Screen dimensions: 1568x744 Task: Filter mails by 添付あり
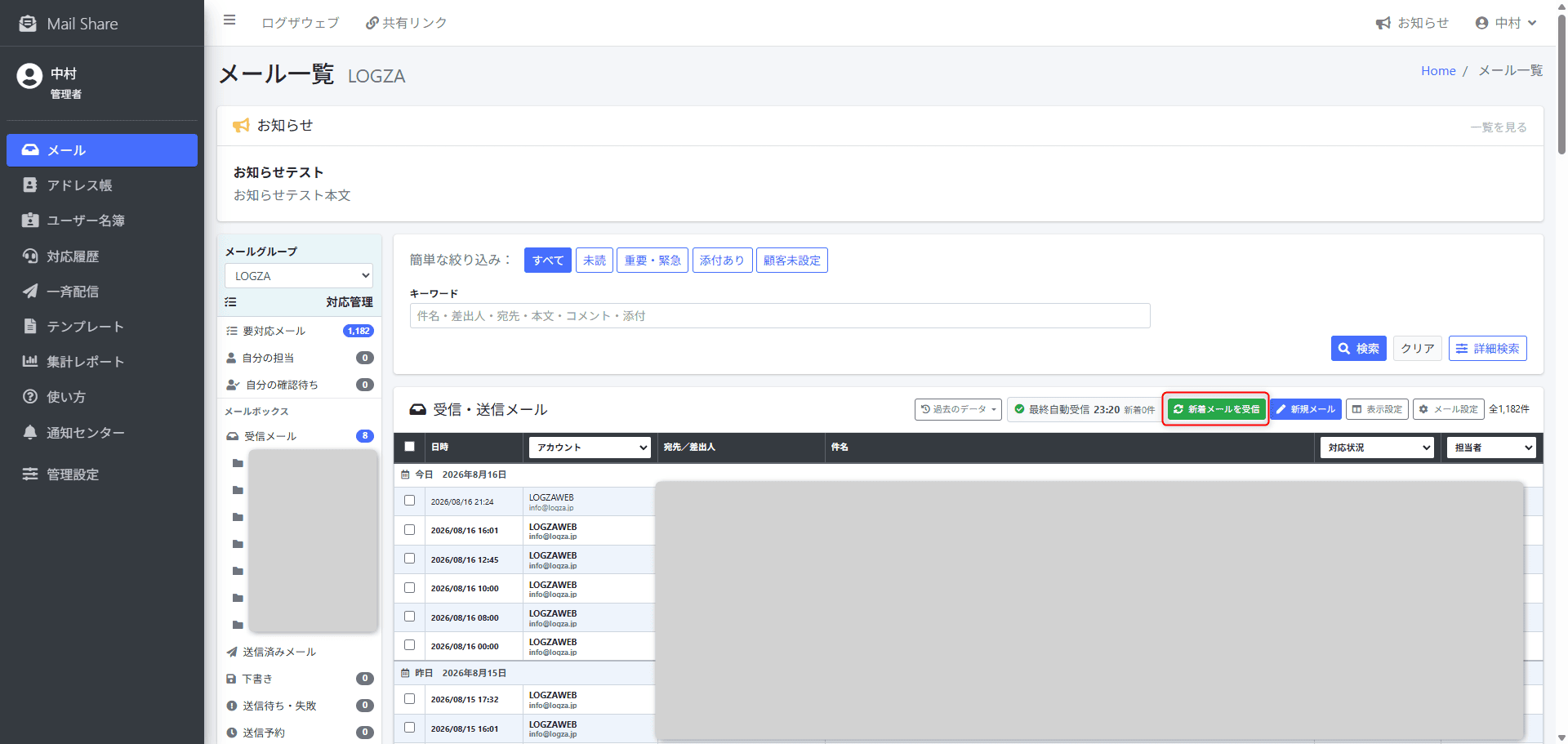(x=722, y=261)
